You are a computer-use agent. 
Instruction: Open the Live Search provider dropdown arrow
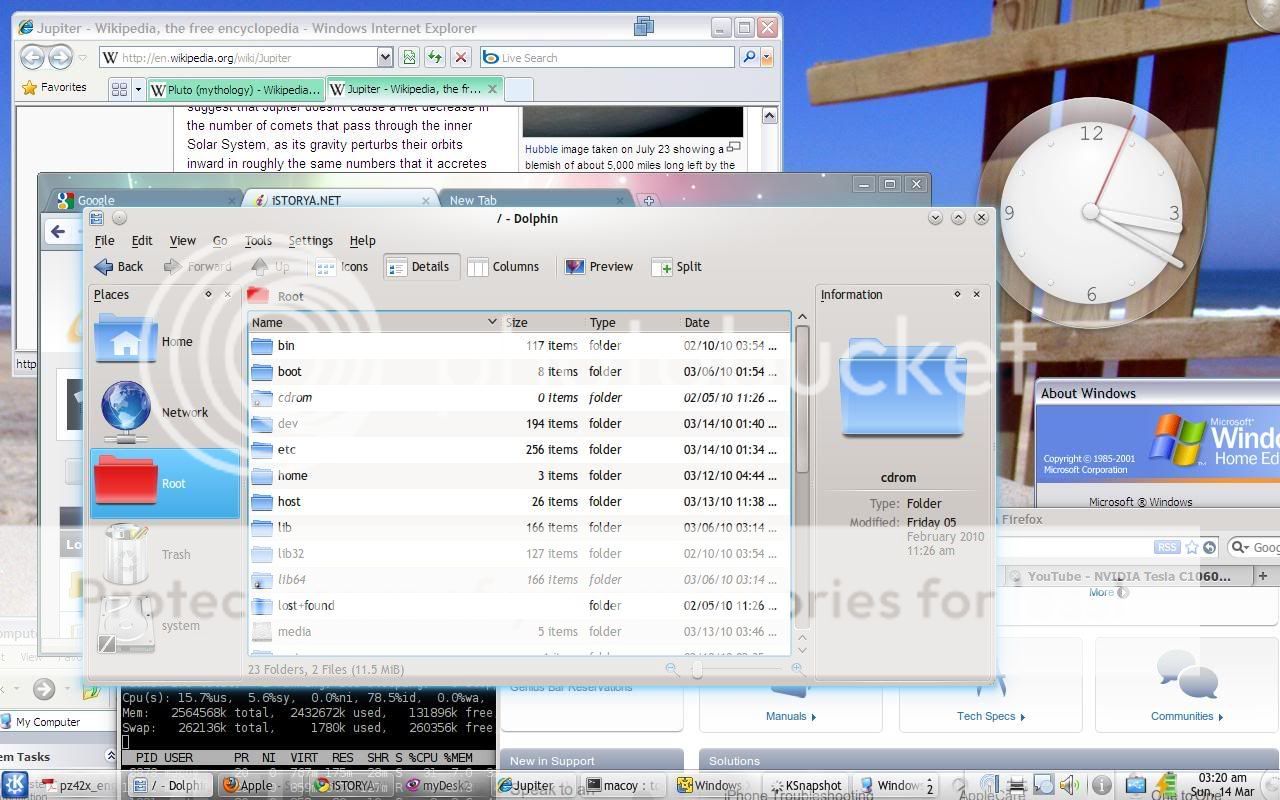[x=767, y=58]
